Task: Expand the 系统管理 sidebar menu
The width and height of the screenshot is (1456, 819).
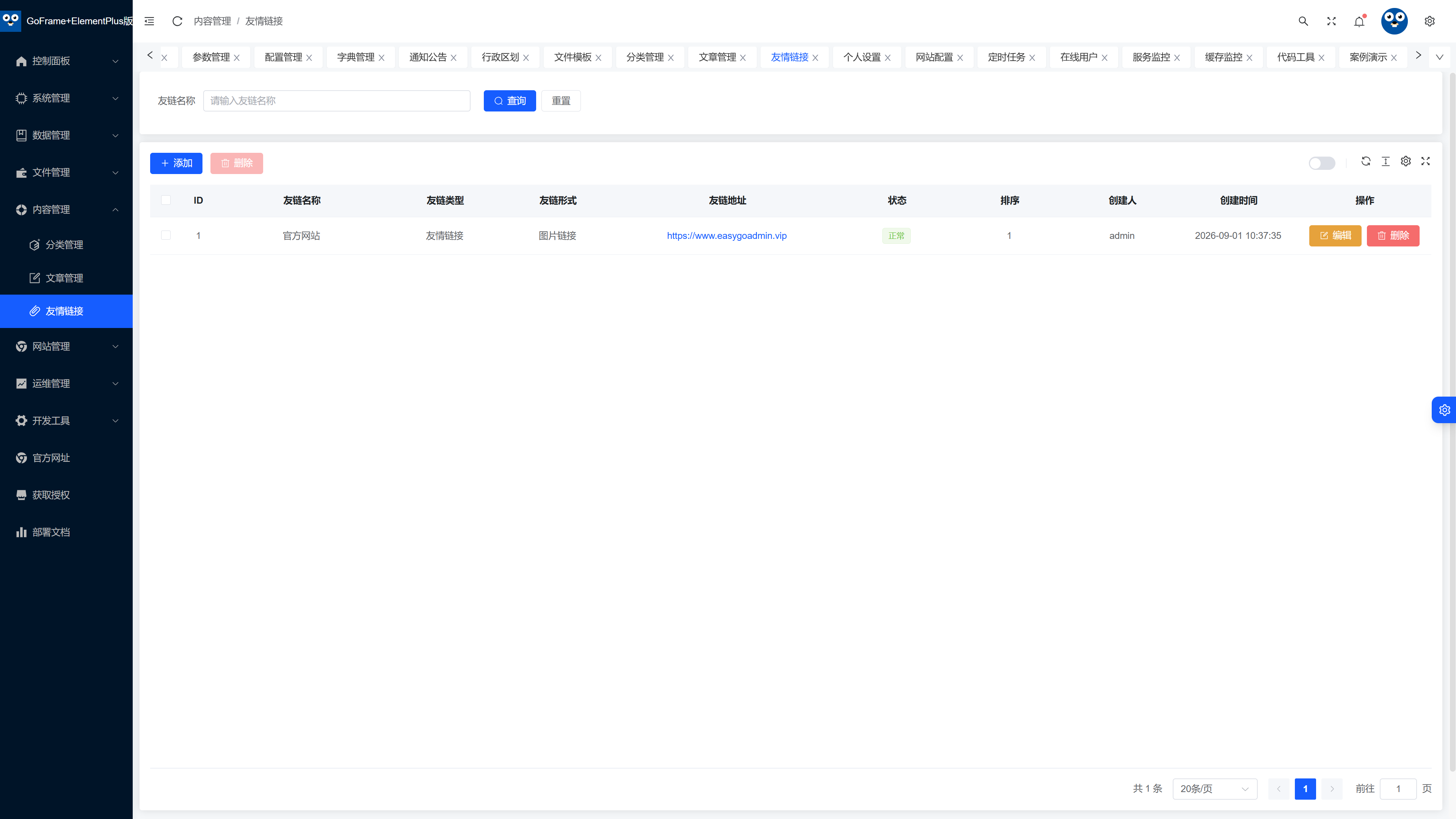Action: click(66, 98)
